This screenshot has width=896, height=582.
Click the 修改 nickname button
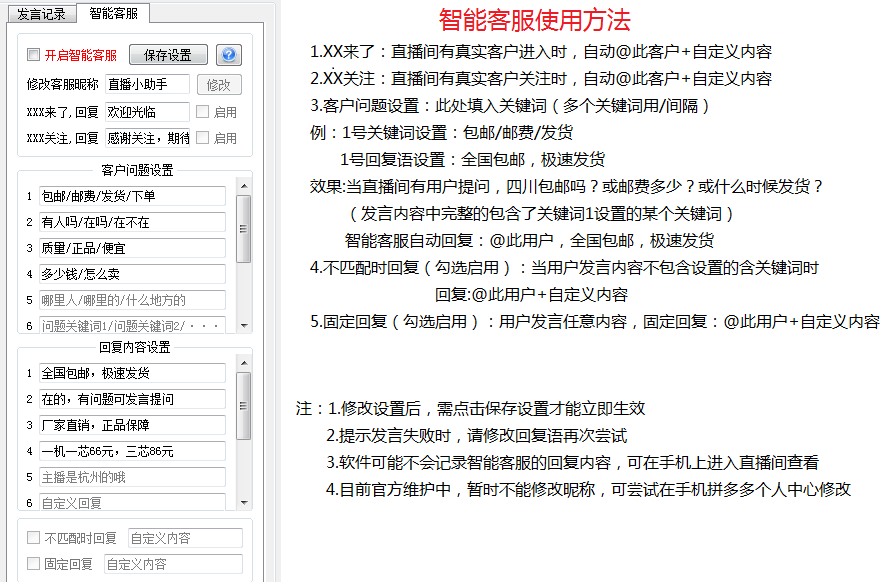217,85
